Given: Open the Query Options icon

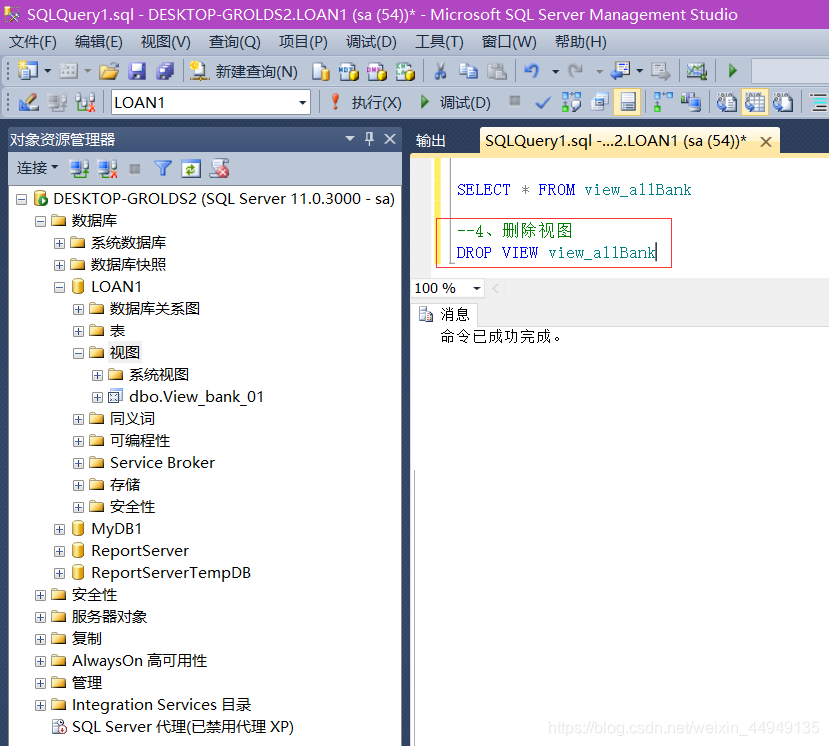Looking at the screenshot, I should [600, 102].
